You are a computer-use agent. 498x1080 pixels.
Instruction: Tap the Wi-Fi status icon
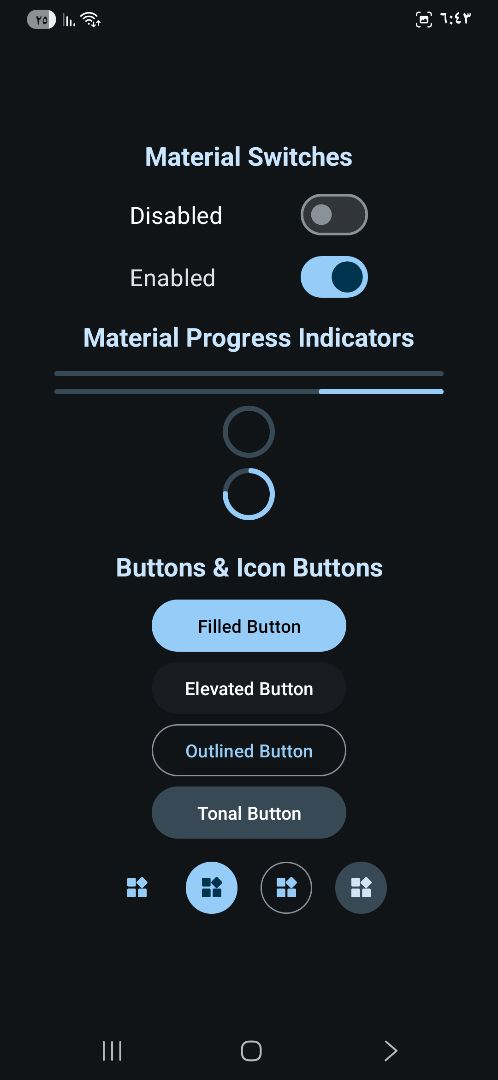pos(90,20)
